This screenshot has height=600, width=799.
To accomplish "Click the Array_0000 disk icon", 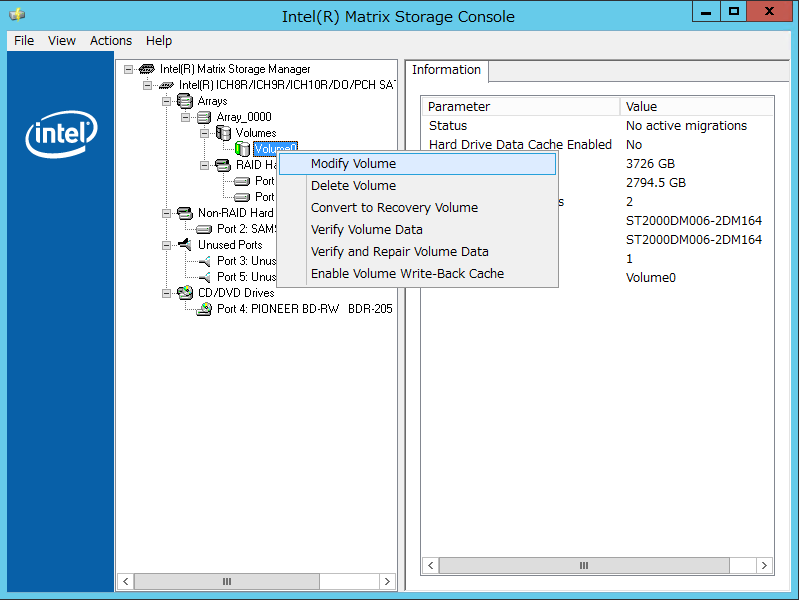I will click(x=204, y=117).
